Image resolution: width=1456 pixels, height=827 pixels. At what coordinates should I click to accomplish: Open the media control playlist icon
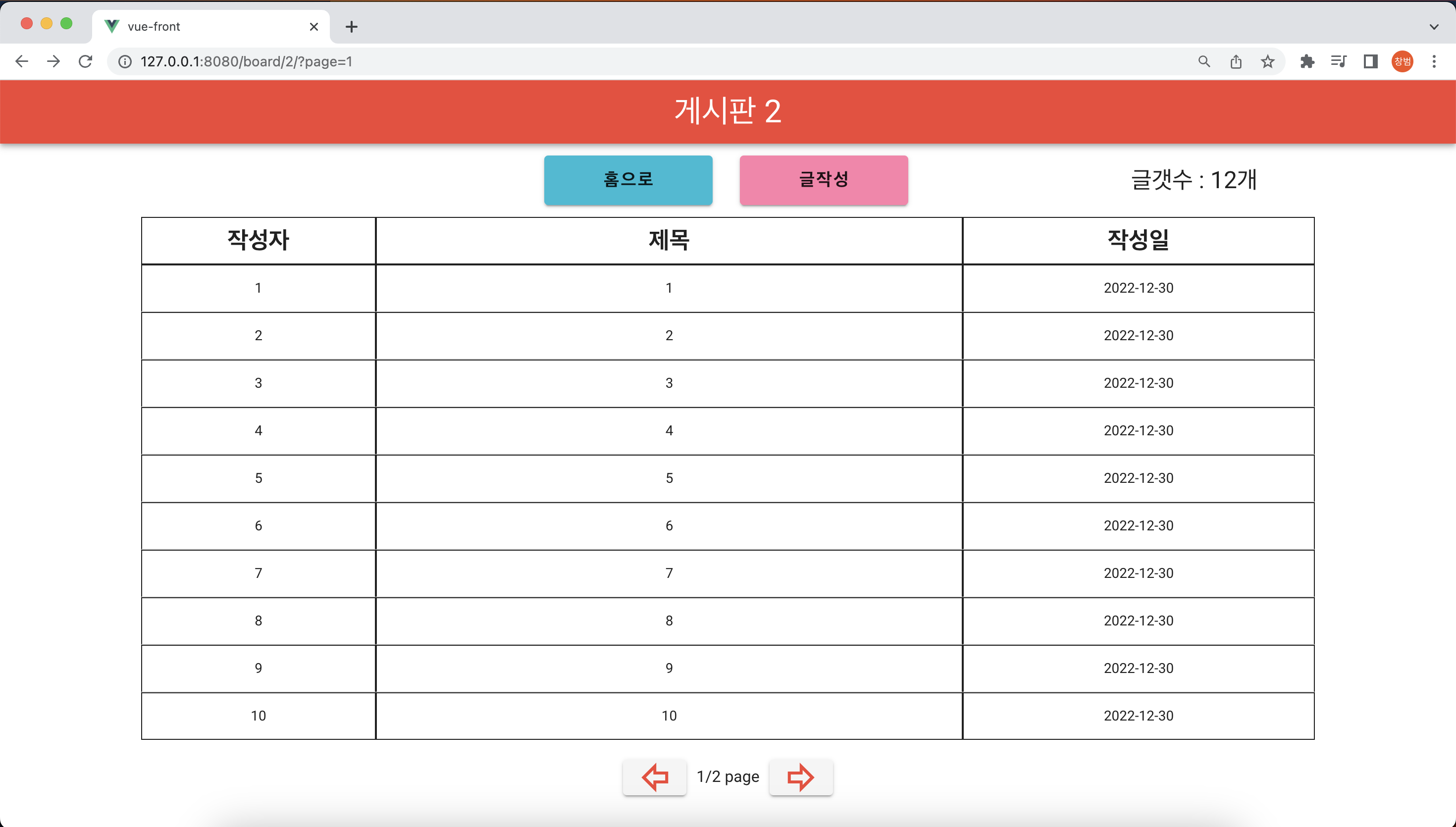pos(1339,61)
